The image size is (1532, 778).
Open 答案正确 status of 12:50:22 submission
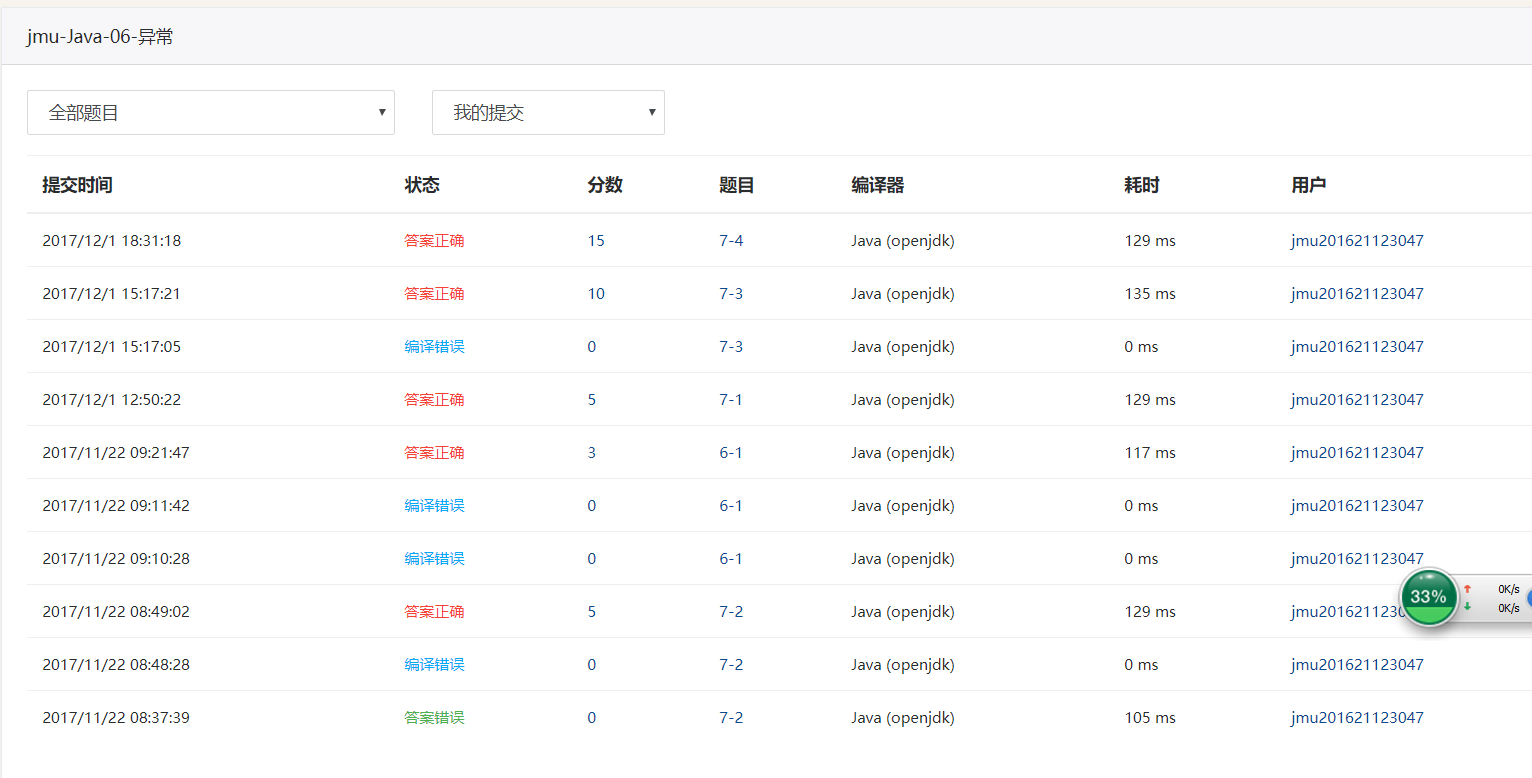tap(434, 400)
